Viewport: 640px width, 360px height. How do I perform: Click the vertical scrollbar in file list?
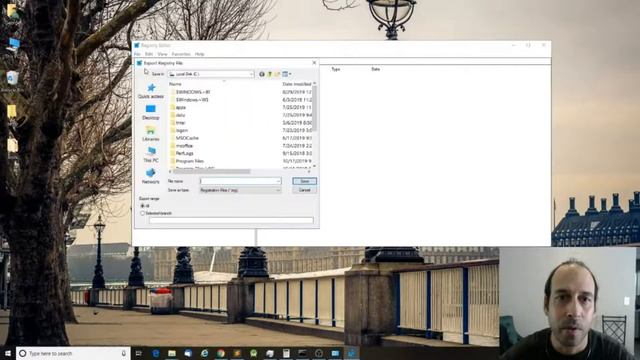(x=314, y=108)
